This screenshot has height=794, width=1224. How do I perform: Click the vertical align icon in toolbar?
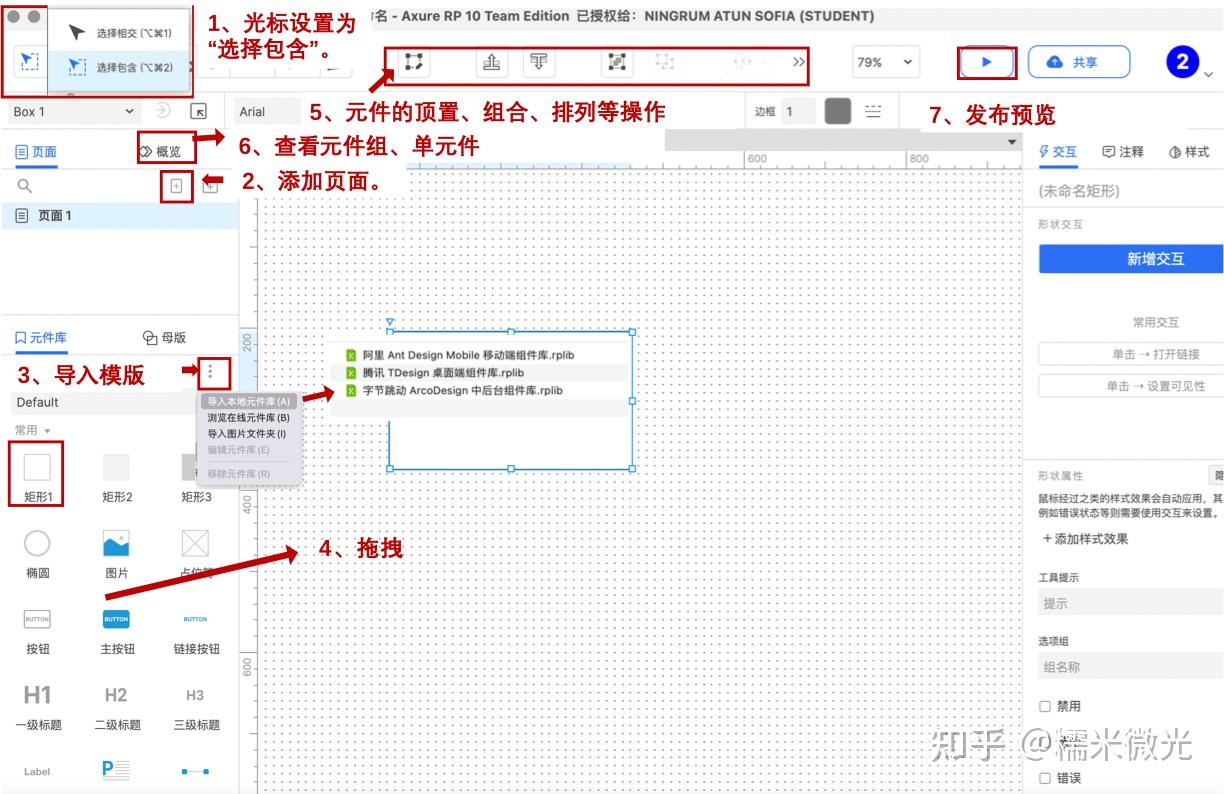(x=537, y=62)
